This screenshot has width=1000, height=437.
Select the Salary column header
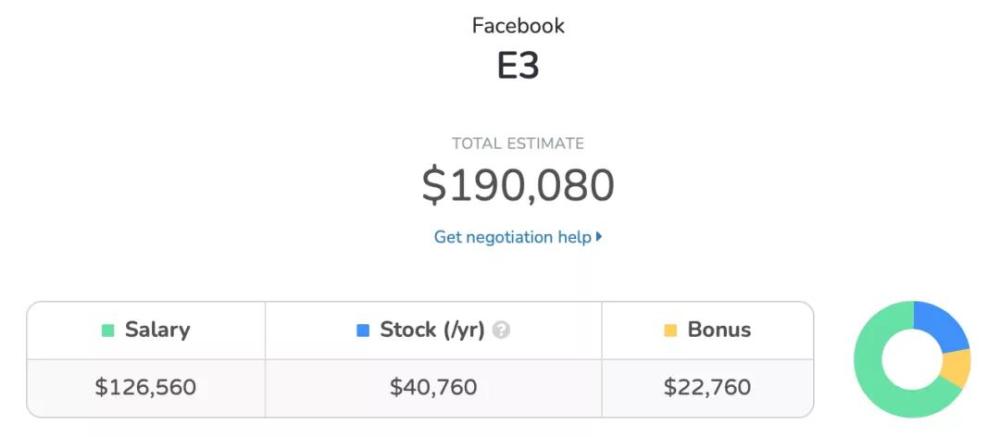coord(146,330)
